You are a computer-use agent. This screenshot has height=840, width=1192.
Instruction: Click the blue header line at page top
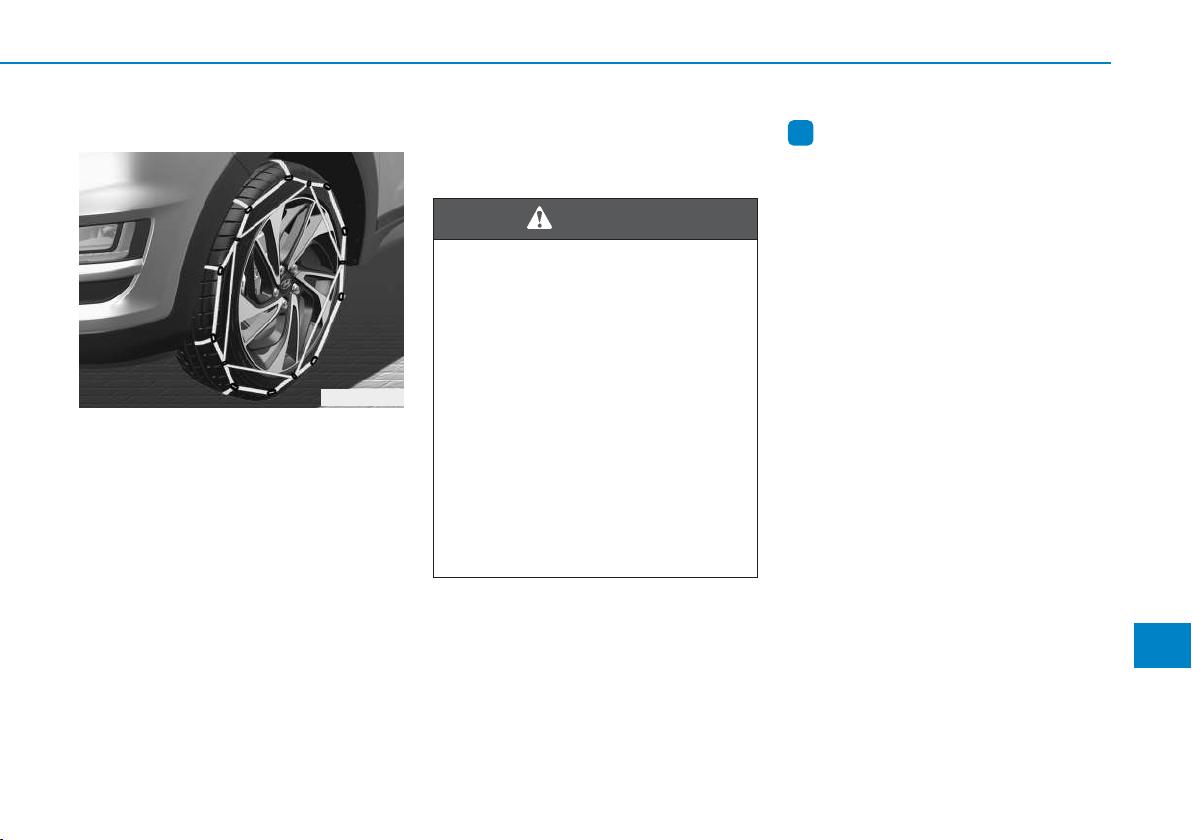[x=555, y=63]
